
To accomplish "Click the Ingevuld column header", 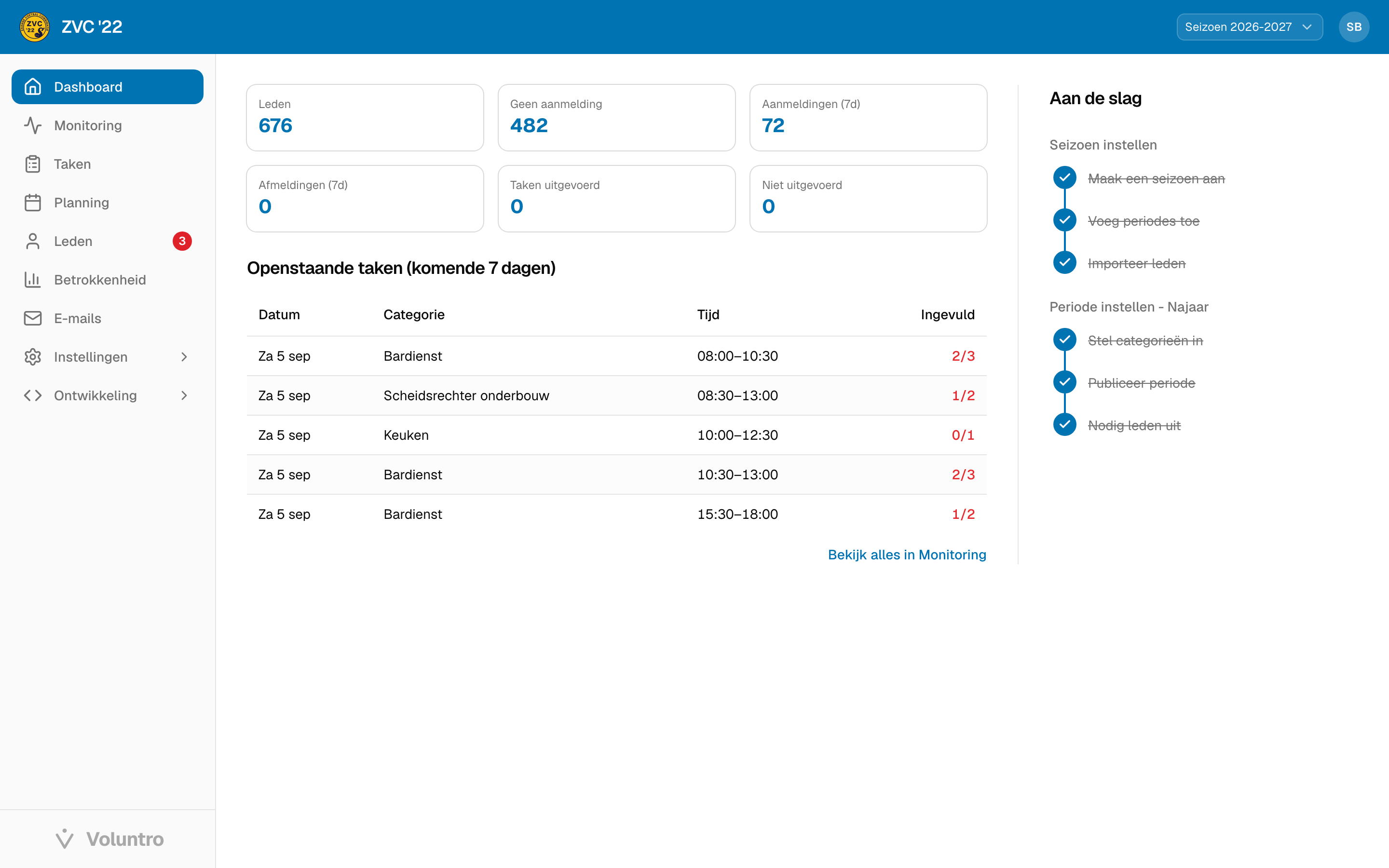I will click(x=948, y=314).
